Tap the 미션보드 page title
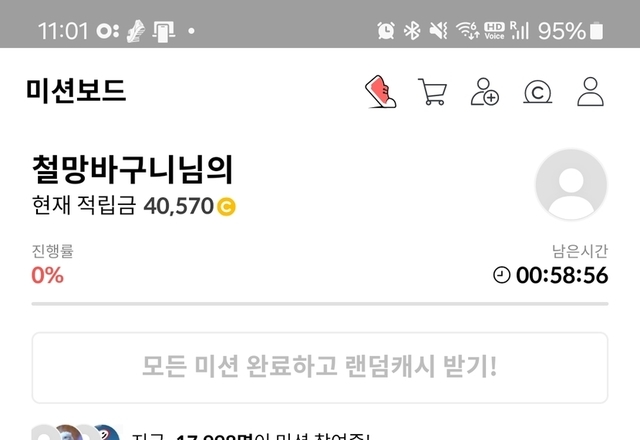The image size is (640, 440). pos(76,91)
